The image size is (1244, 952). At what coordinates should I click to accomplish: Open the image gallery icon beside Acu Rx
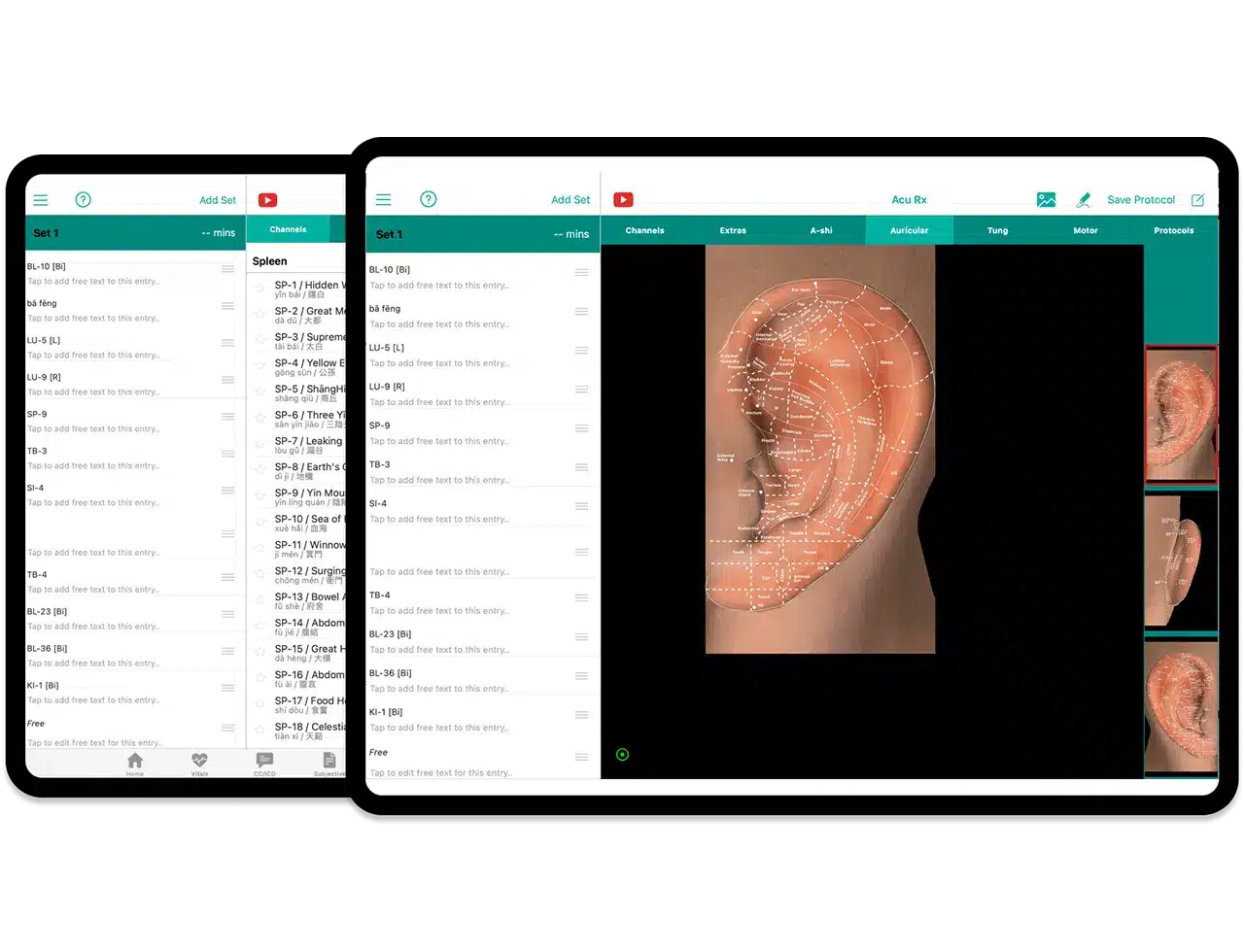click(x=1046, y=200)
